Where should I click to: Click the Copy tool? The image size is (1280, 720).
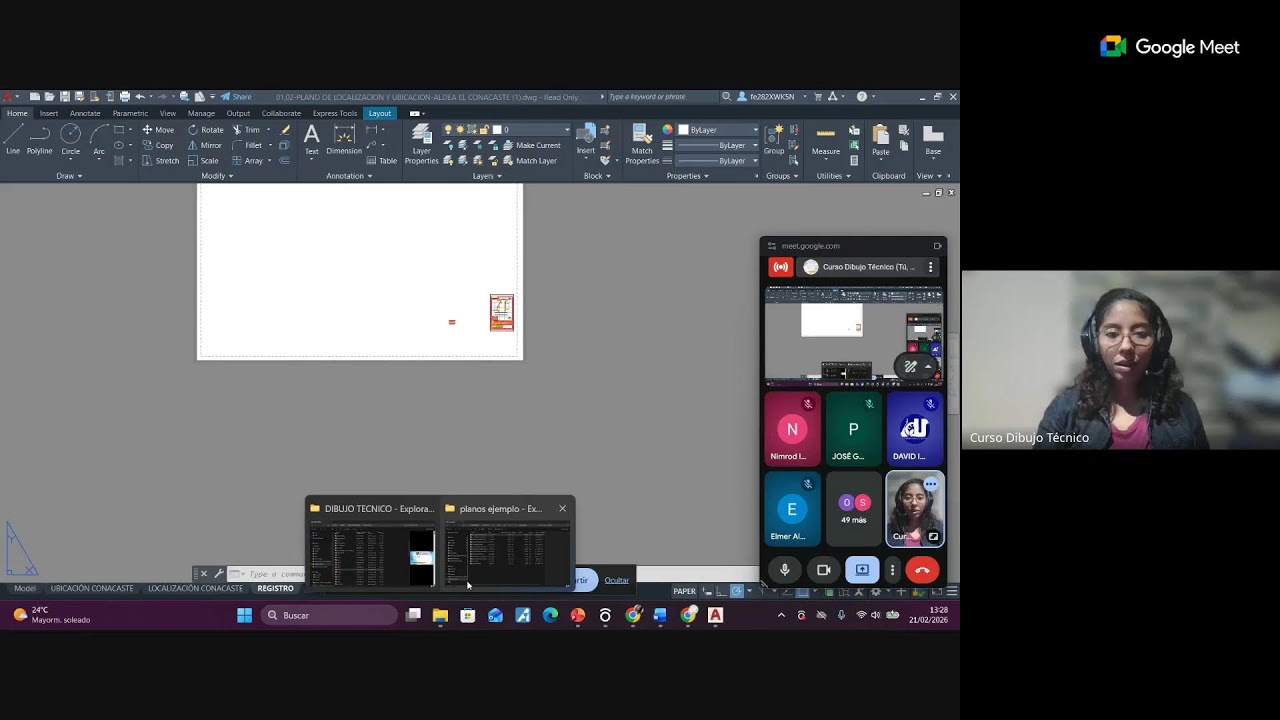click(x=158, y=145)
